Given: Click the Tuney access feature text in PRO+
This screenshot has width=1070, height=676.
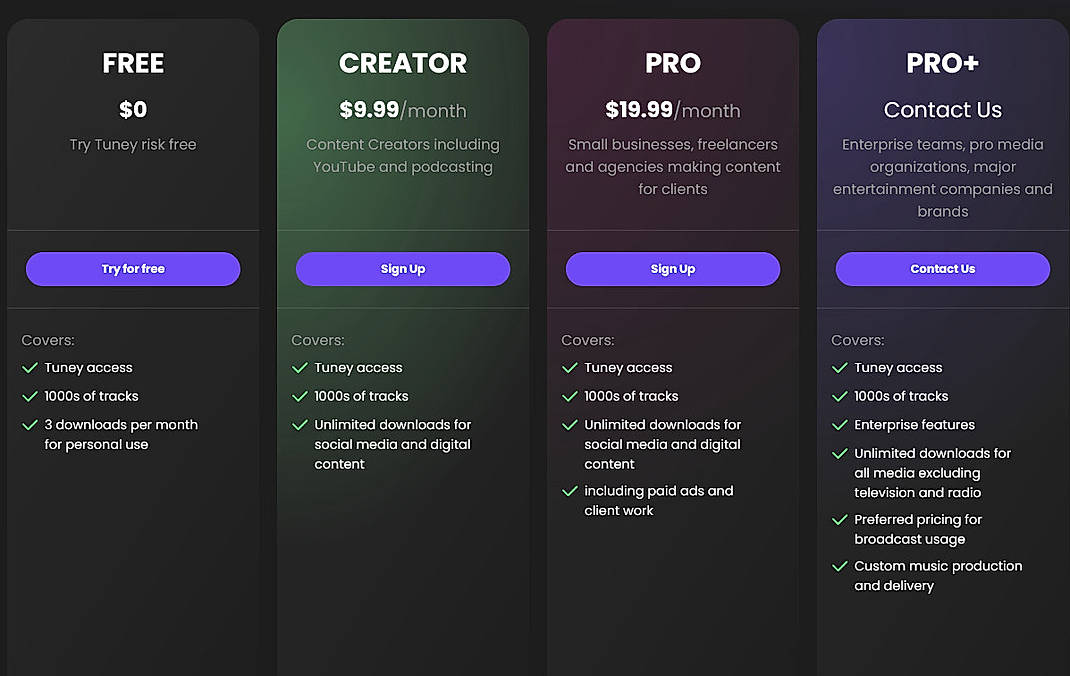Looking at the screenshot, I should tap(898, 368).
